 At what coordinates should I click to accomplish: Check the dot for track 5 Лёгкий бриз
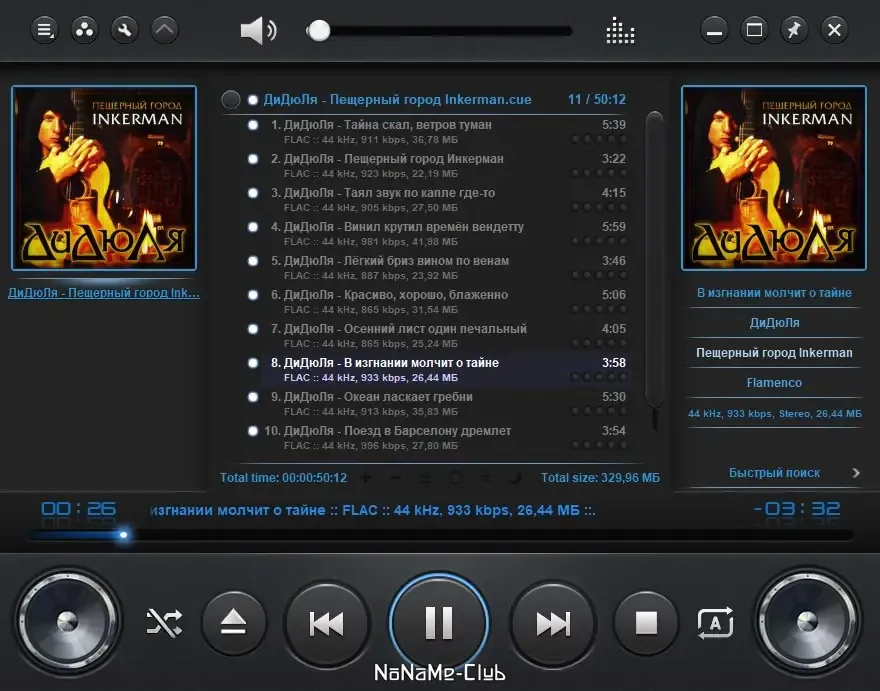pos(253,261)
